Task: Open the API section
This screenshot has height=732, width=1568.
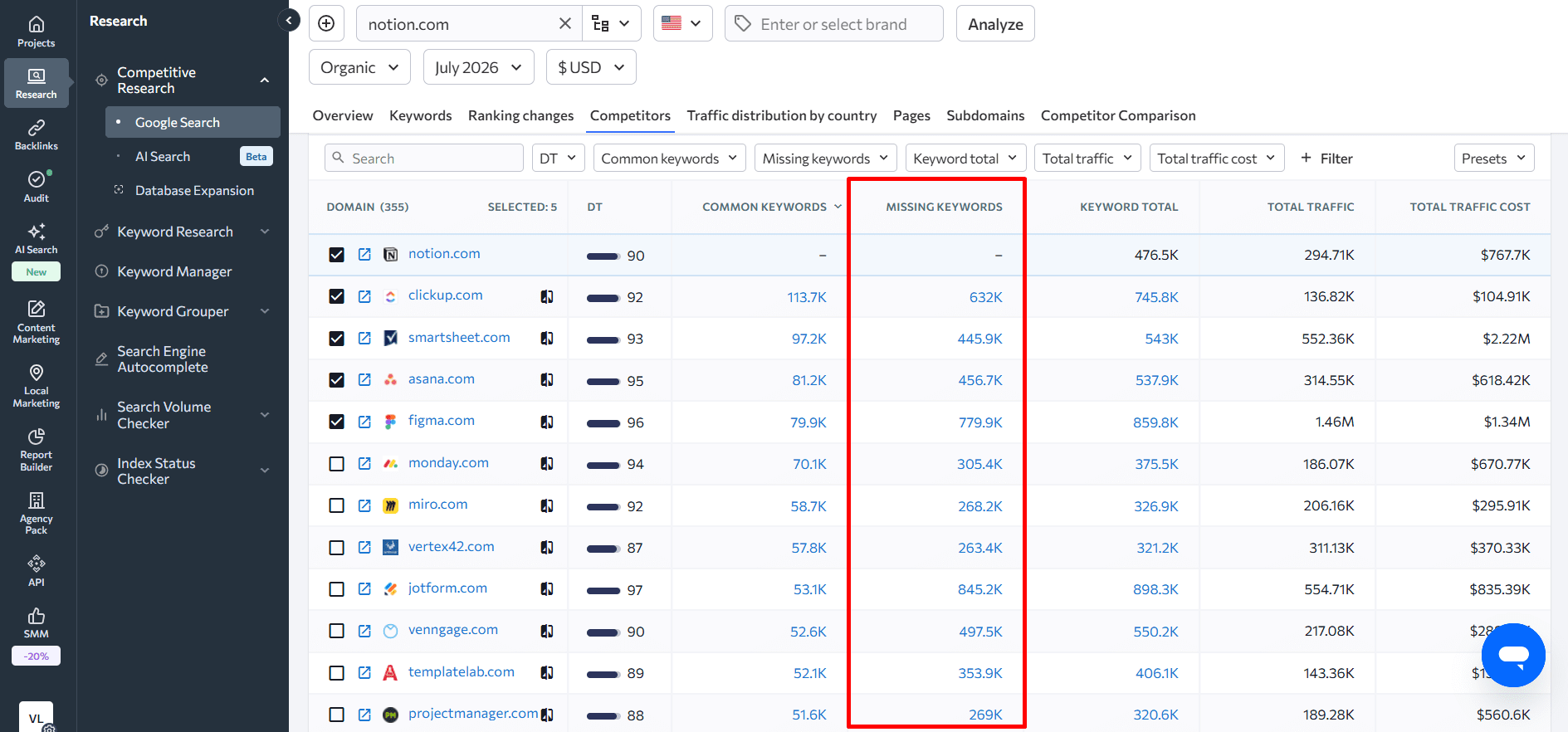Action: 36,572
